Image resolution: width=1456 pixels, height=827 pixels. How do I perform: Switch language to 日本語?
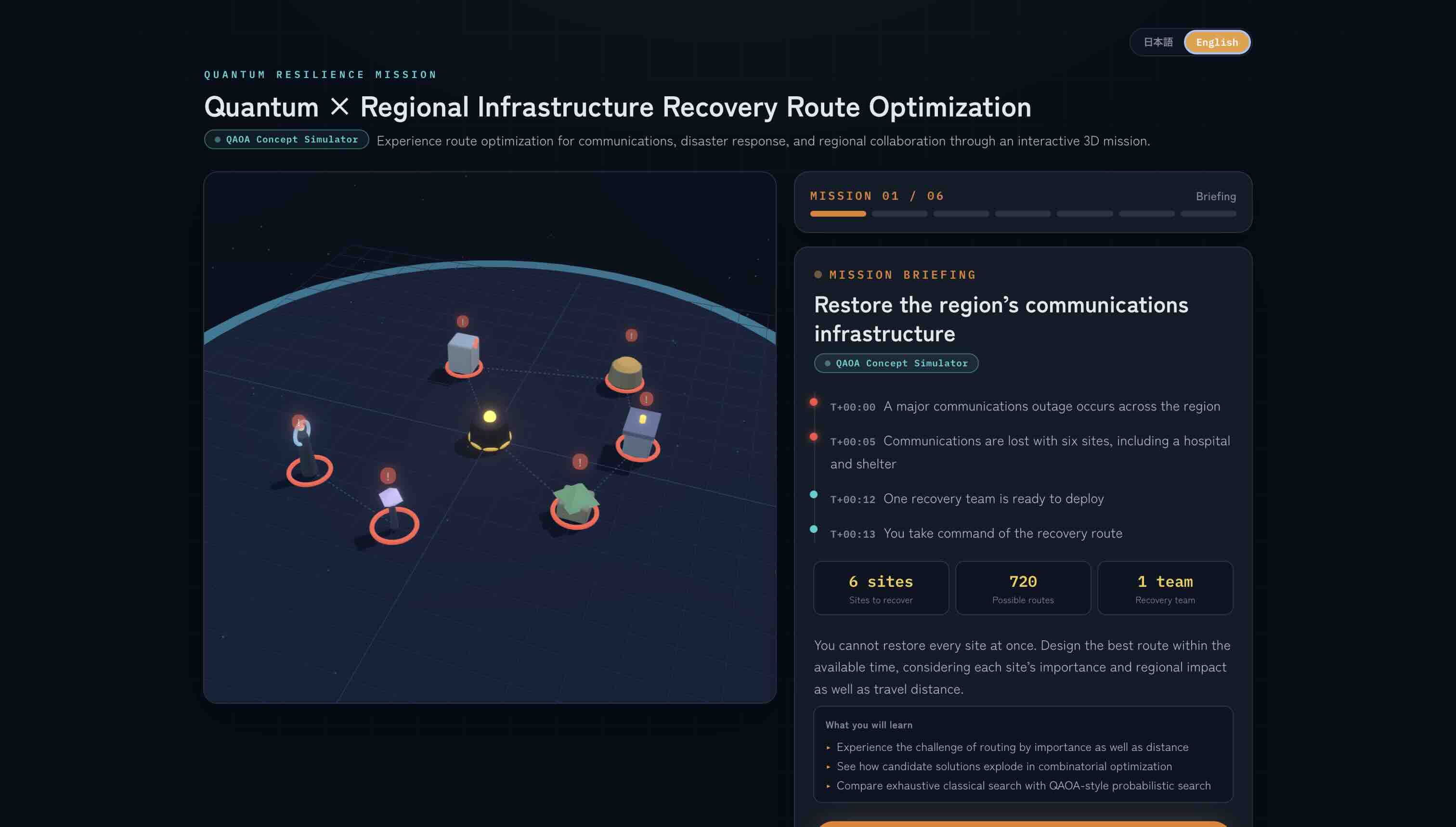[1158, 42]
